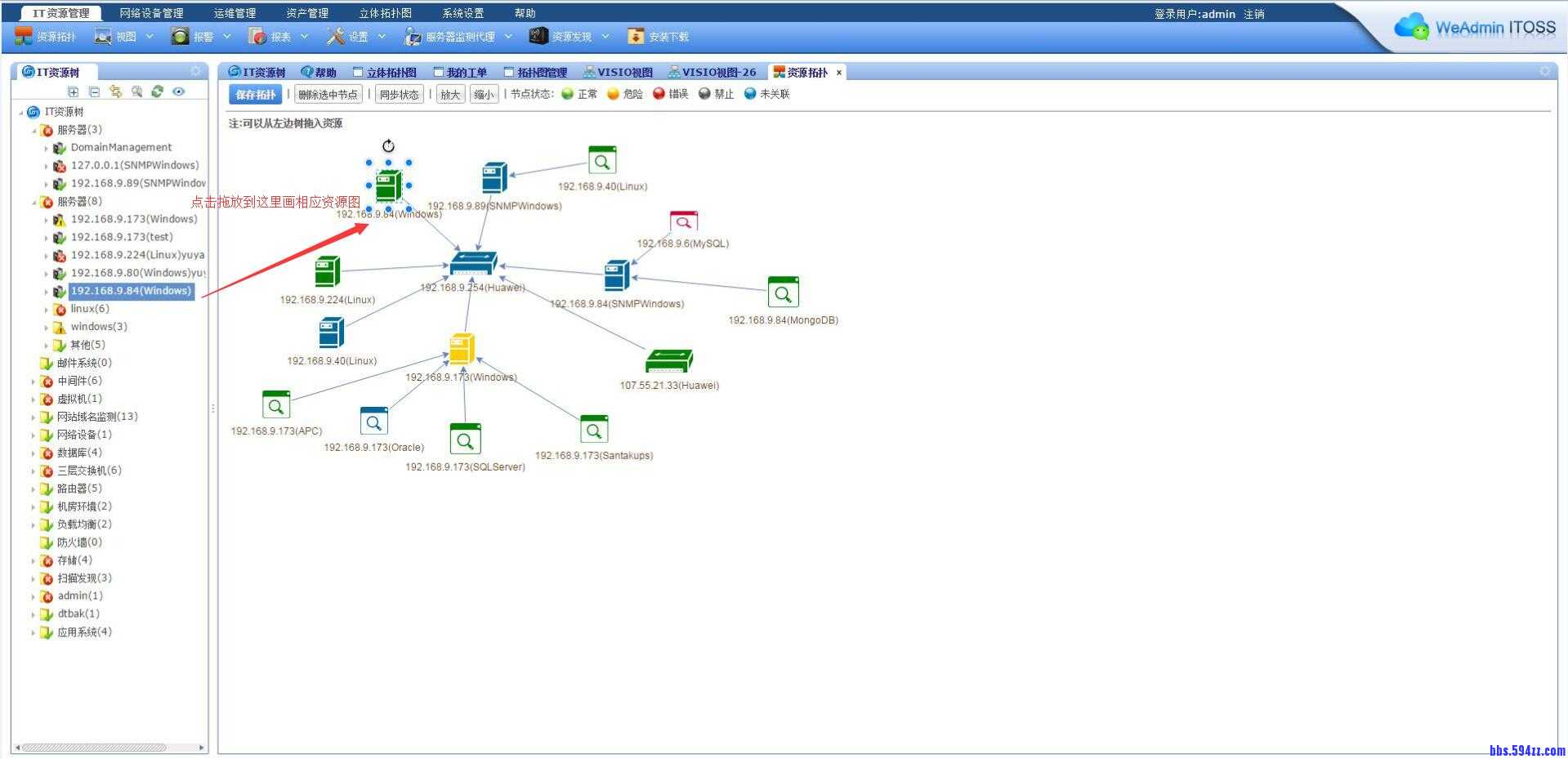Open the 视图 dropdown arrow in the toolbar
This screenshot has width=1568, height=759.
point(150,37)
